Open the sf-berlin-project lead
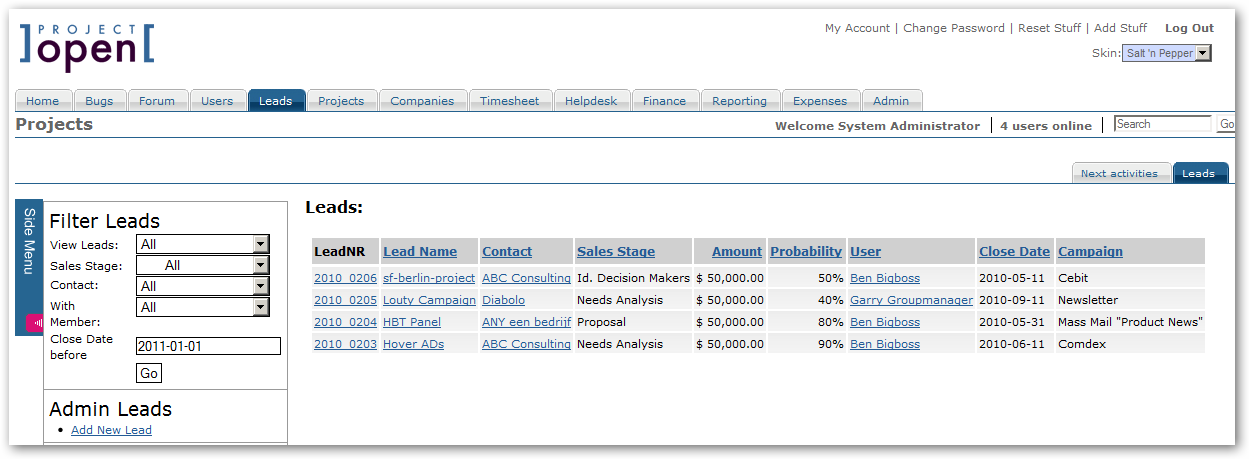 coord(429,278)
